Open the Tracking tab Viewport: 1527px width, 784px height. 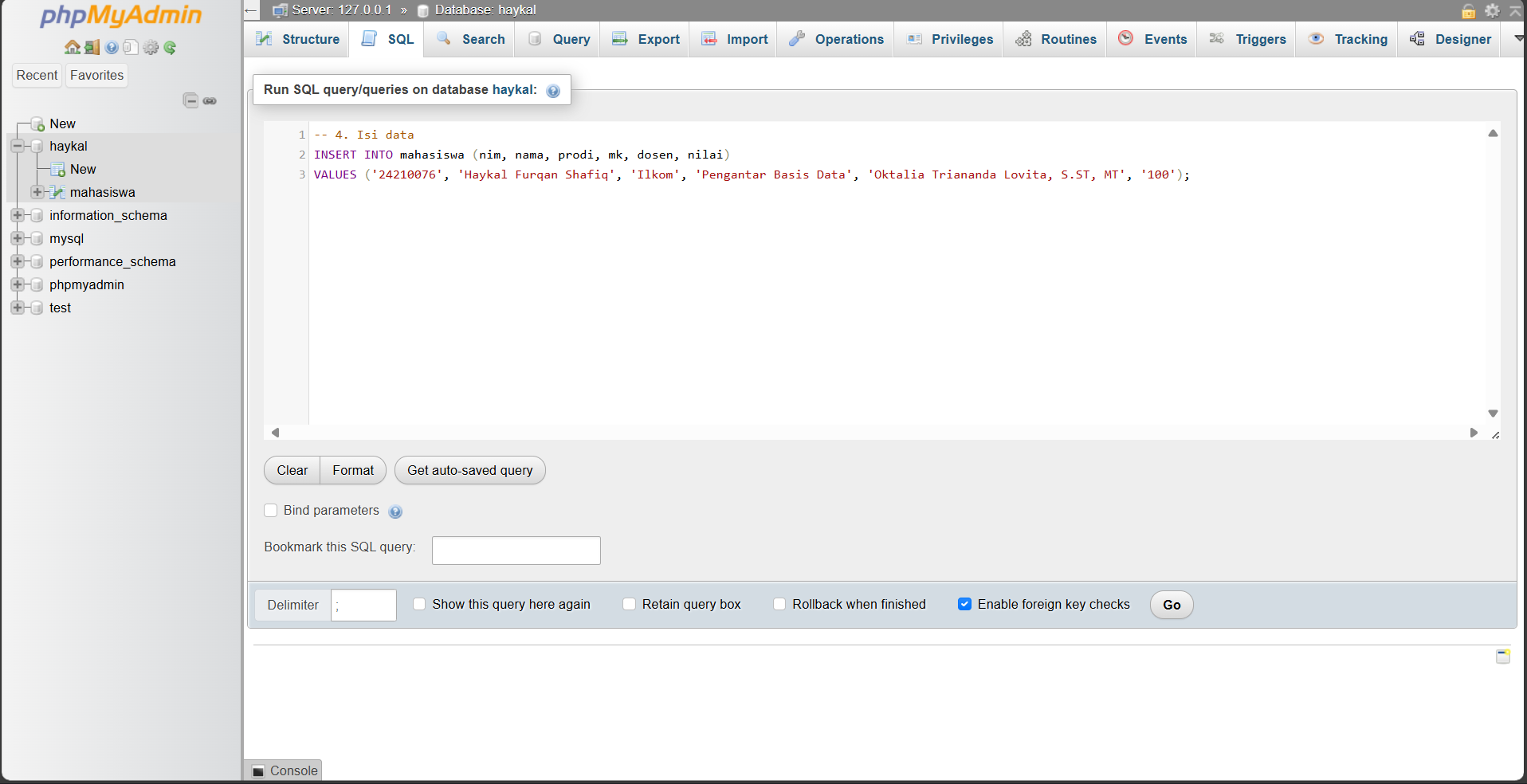[1347, 39]
